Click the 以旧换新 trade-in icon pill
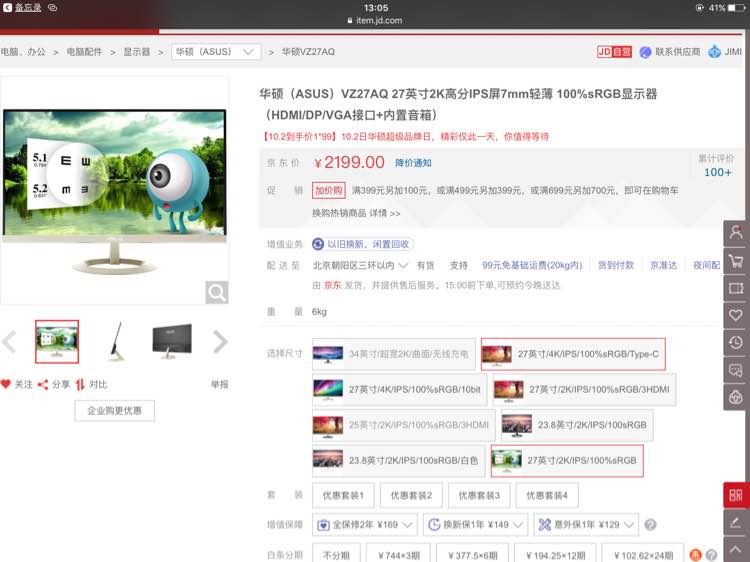 [362, 244]
